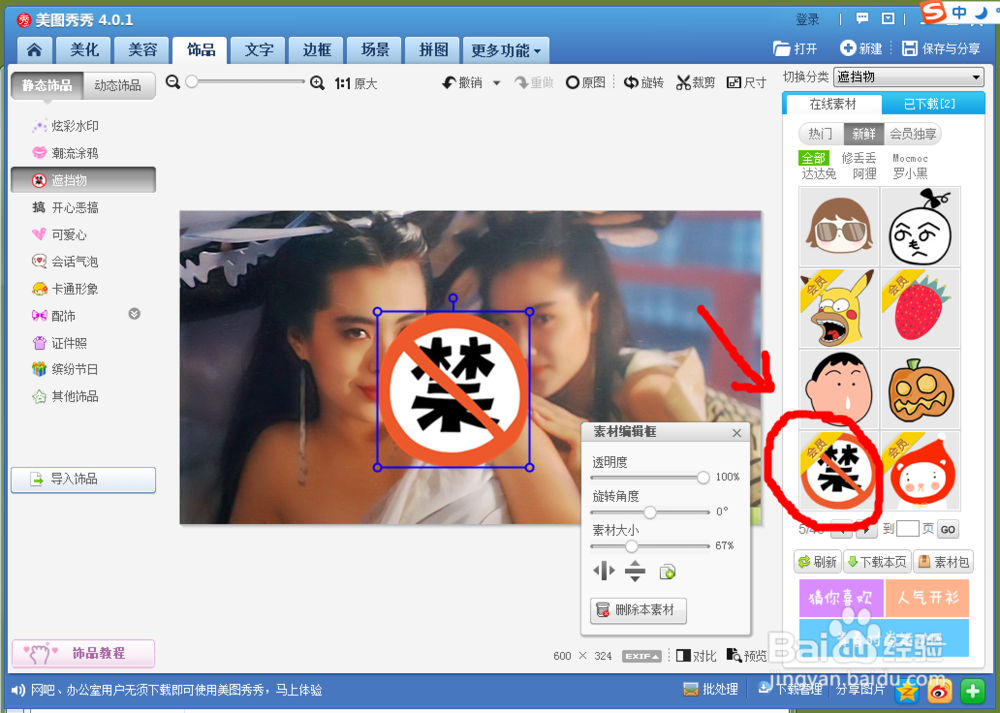This screenshot has height=713, width=1000.
Task: Show the 原图 original image
Action: point(585,83)
